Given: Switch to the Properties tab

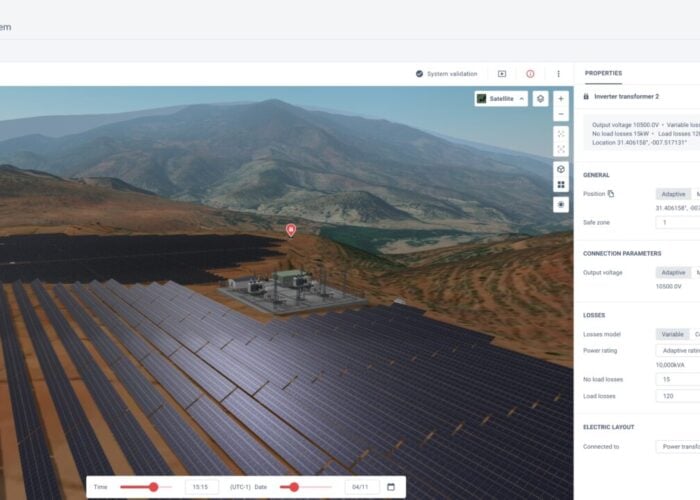Looking at the screenshot, I should pyautogui.click(x=603, y=73).
